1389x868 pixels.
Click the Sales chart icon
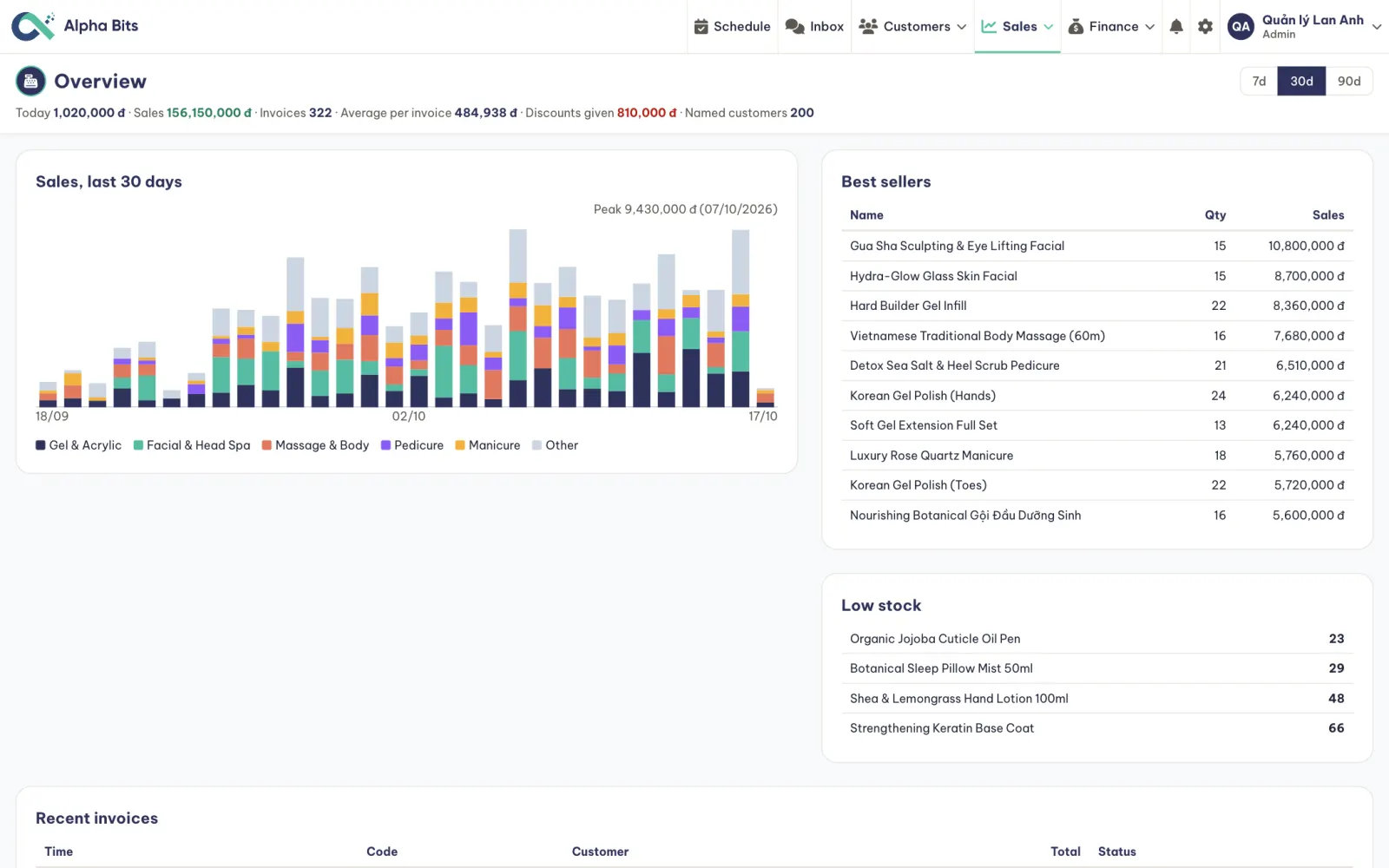click(x=989, y=27)
